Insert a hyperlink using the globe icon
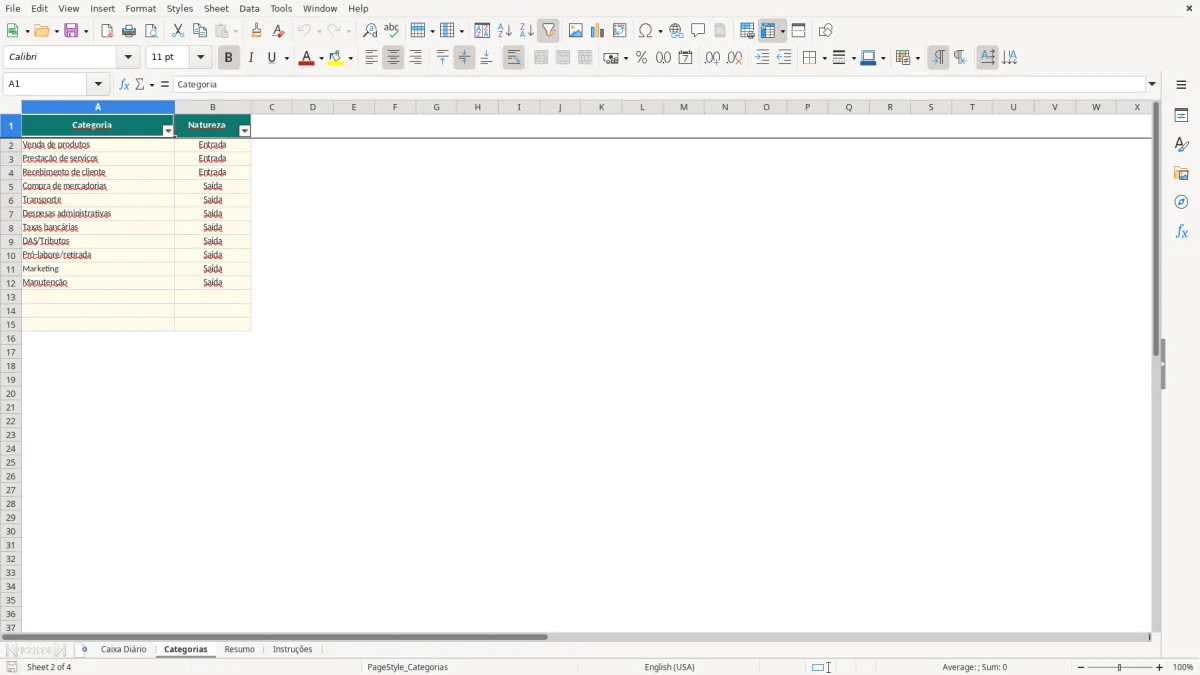This screenshot has height=675, width=1200. coord(676,31)
